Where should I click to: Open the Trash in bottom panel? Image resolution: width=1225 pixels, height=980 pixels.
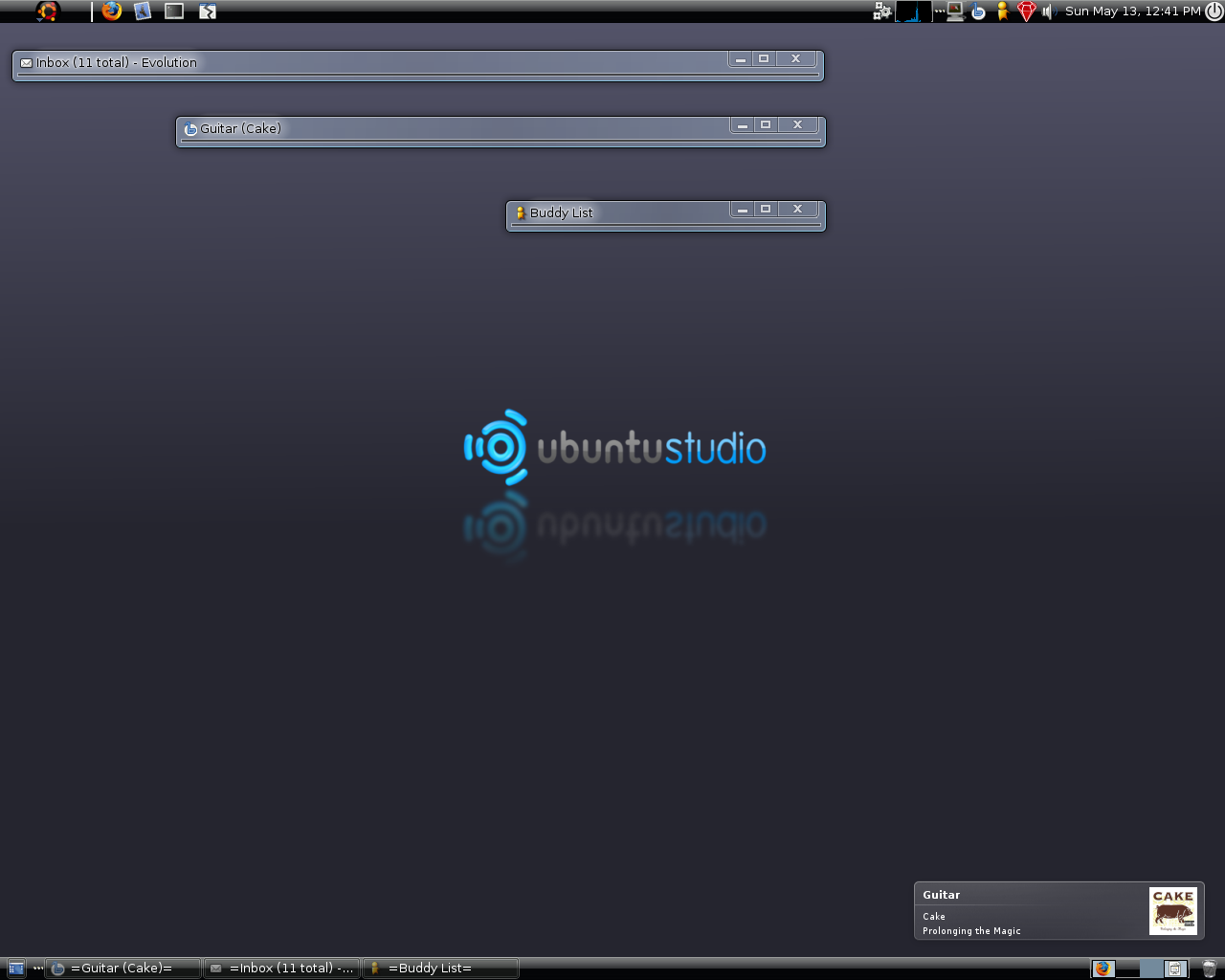(x=1210, y=969)
